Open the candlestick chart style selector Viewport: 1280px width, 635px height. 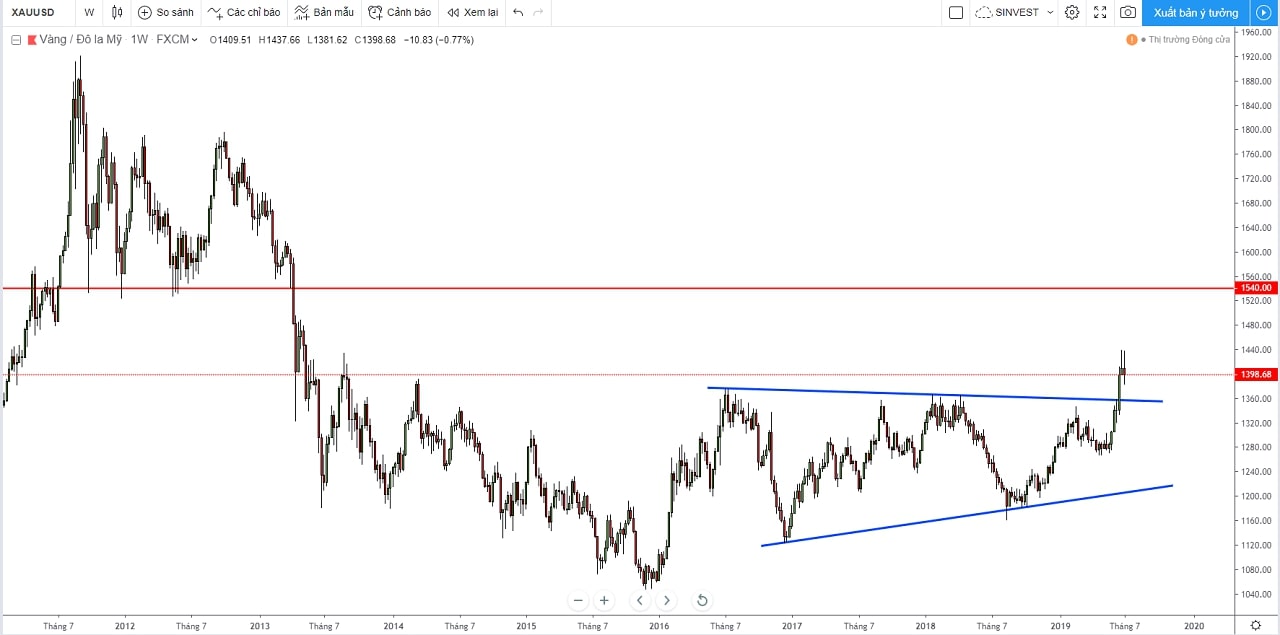[117, 13]
